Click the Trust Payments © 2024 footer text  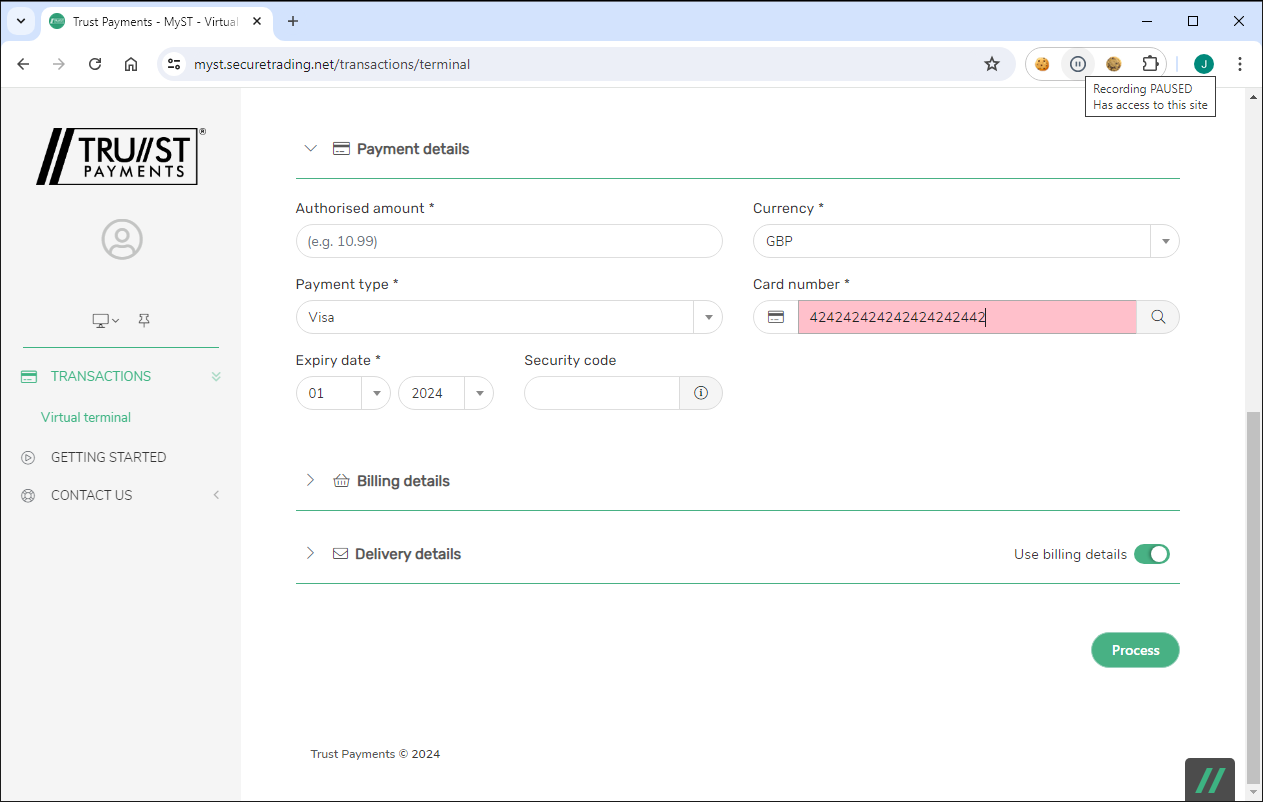[x=375, y=754]
